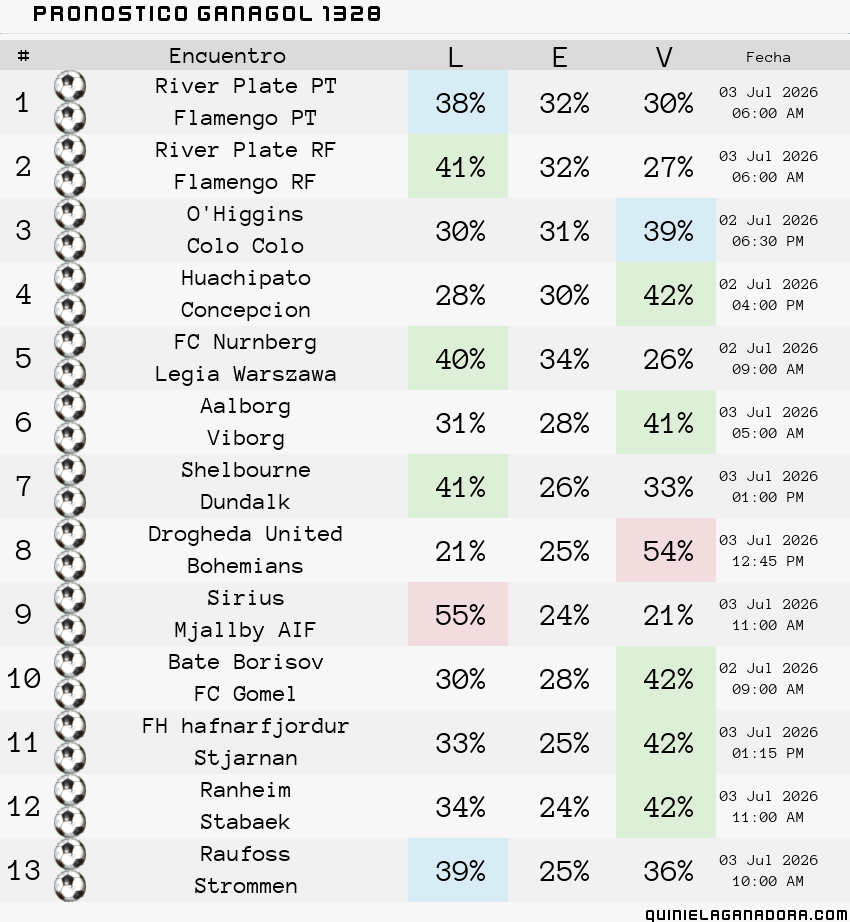Click the red 55% cell for Sirius
This screenshot has height=922, width=850.
[x=458, y=614]
